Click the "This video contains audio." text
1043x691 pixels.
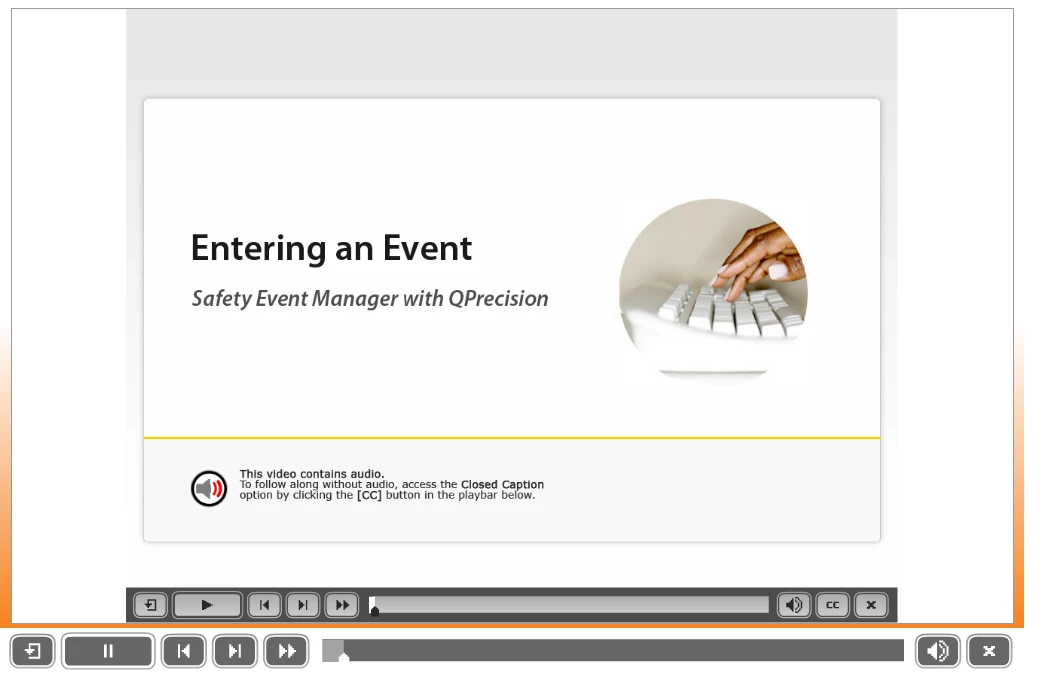point(311,474)
